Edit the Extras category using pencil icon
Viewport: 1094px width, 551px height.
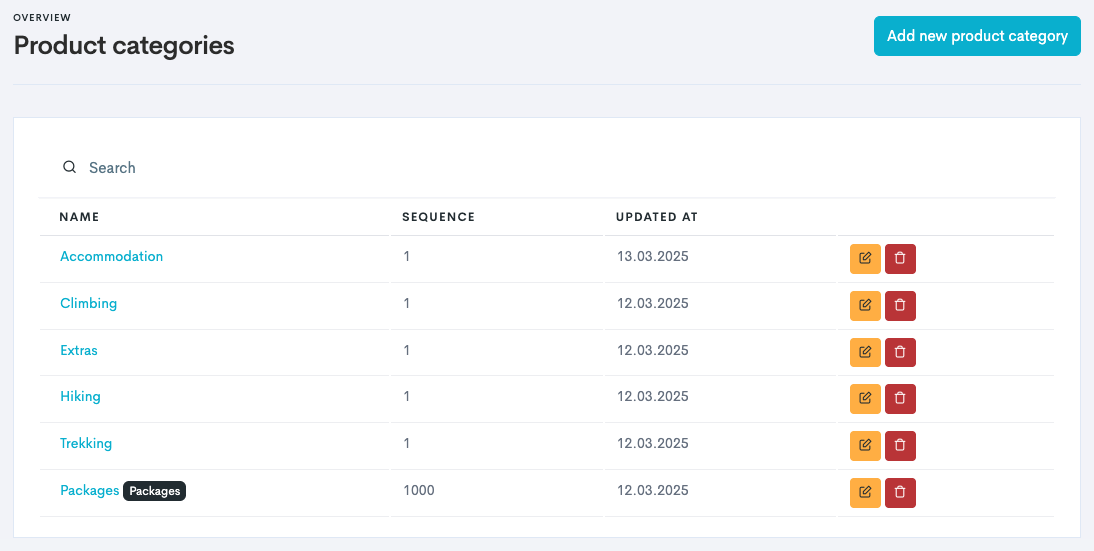coord(865,352)
